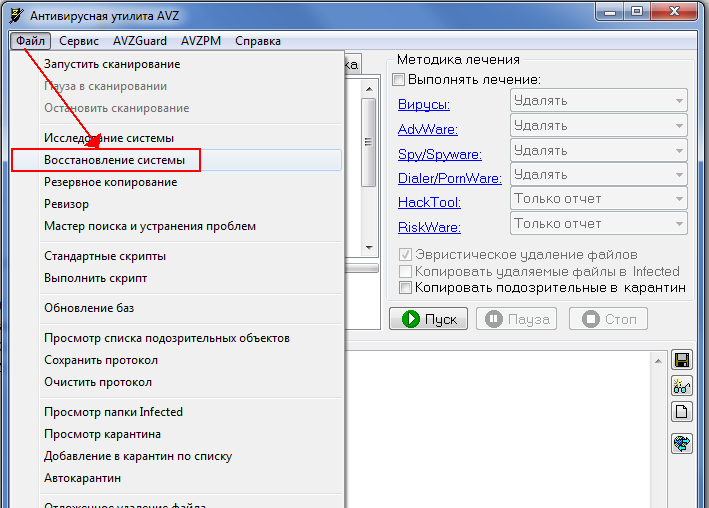Image resolution: width=709 pixels, height=508 pixels.
Task: Open the Вирусы action dropdown
Action: 599,100
